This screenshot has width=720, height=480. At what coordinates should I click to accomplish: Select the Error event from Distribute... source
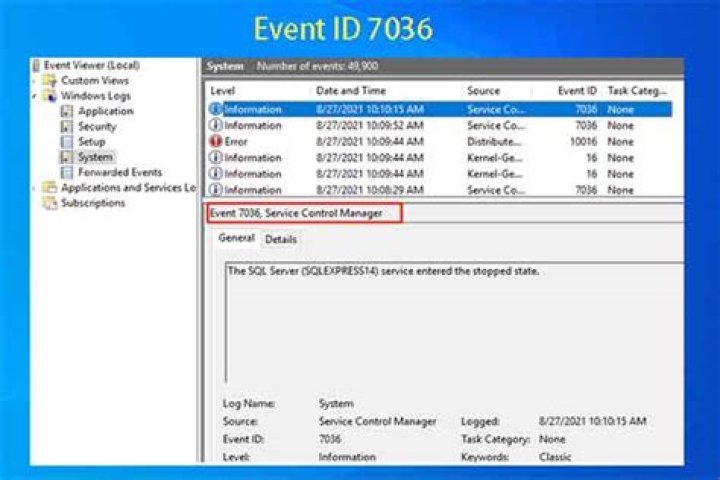(440, 141)
